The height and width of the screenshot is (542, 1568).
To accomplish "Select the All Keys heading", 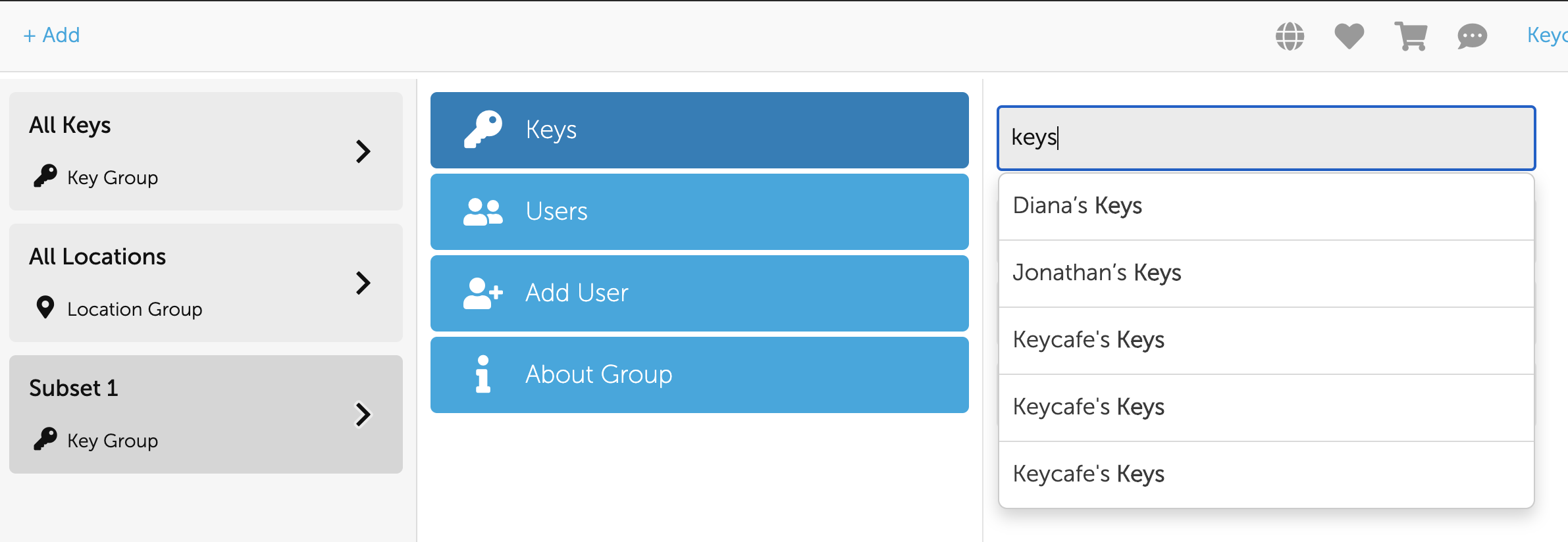I will point(70,125).
